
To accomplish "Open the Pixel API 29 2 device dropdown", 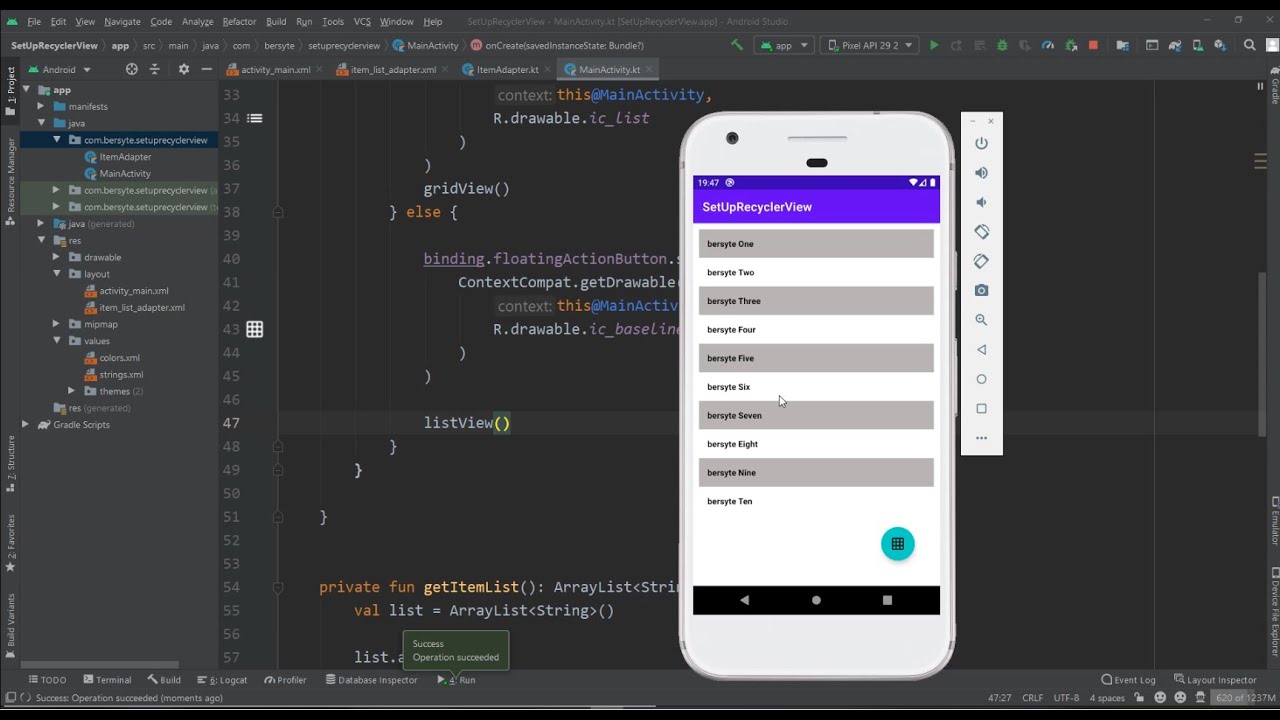I will 871,45.
